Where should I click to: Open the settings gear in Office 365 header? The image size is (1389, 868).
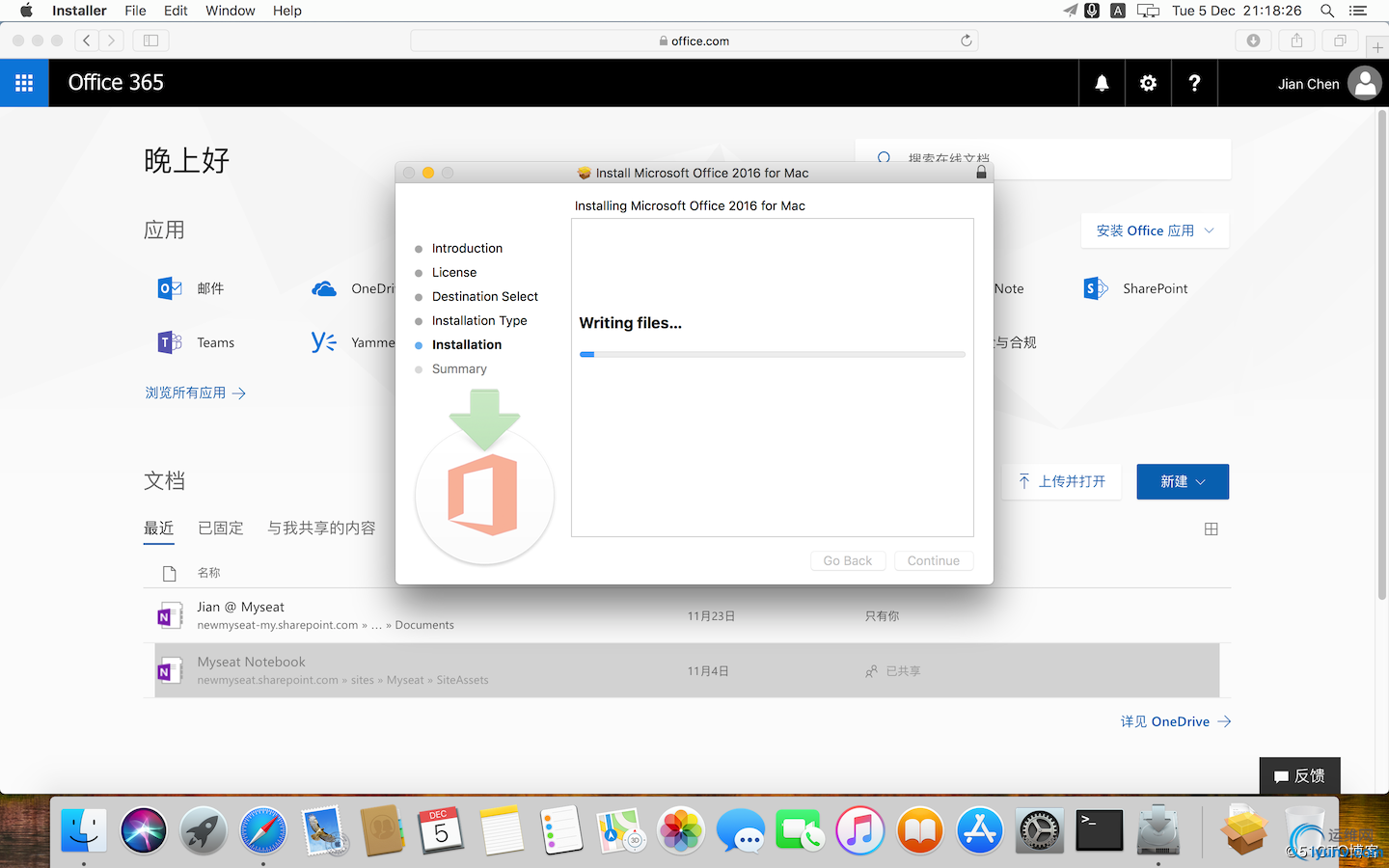[1148, 83]
